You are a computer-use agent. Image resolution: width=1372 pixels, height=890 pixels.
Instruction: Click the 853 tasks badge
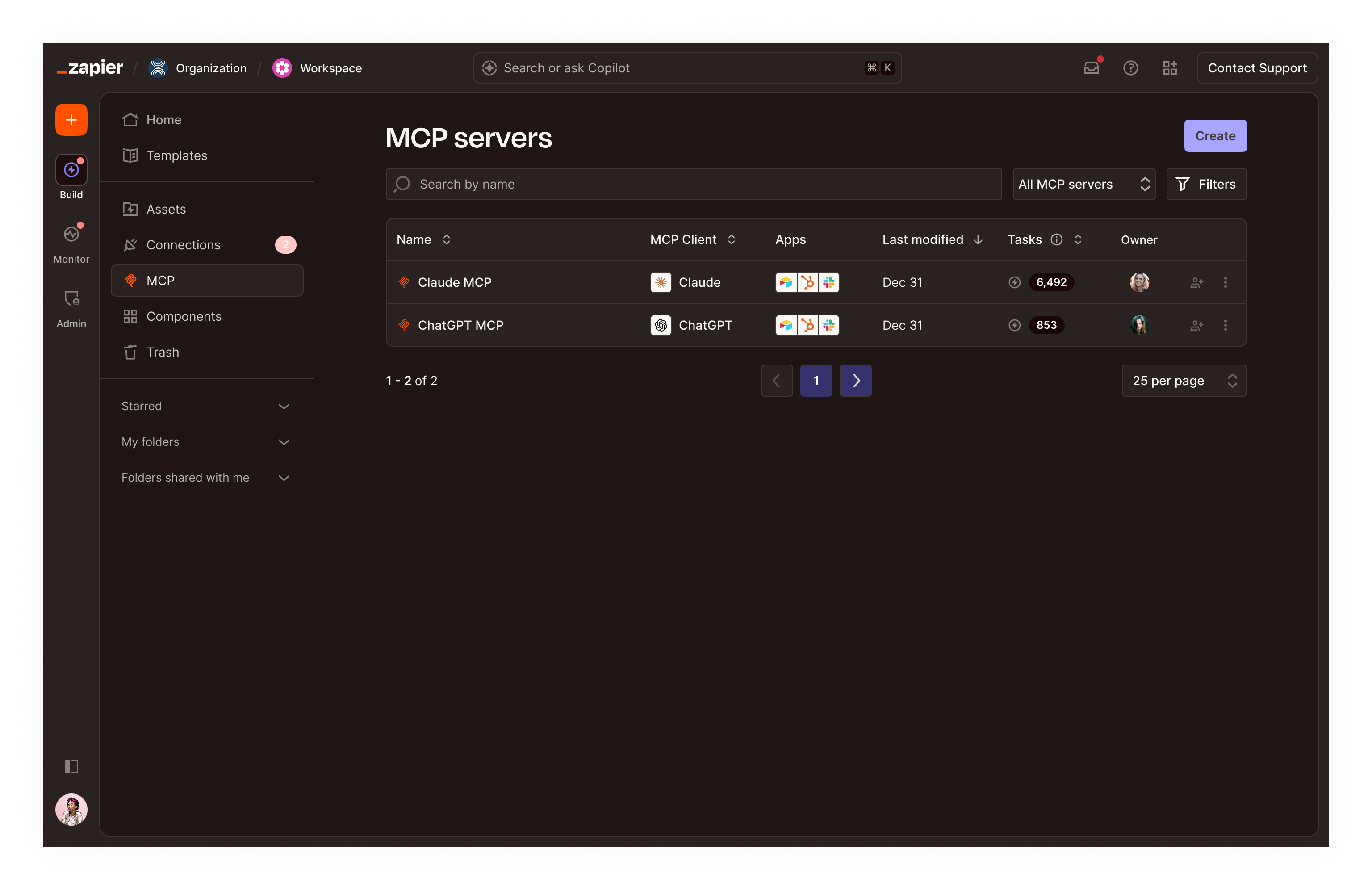tap(1046, 325)
